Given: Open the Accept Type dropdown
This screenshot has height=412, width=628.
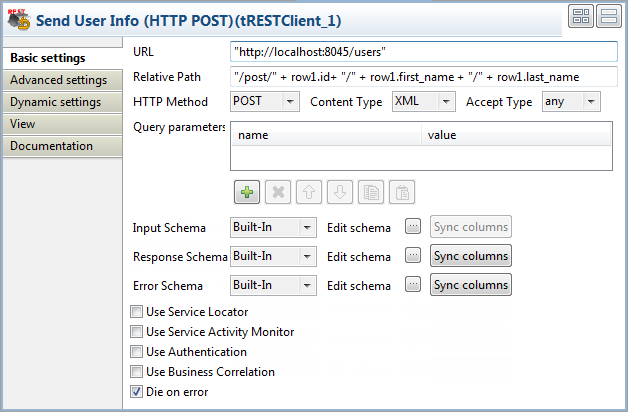Looking at the screenshot, I should click(x=570, y=101).
